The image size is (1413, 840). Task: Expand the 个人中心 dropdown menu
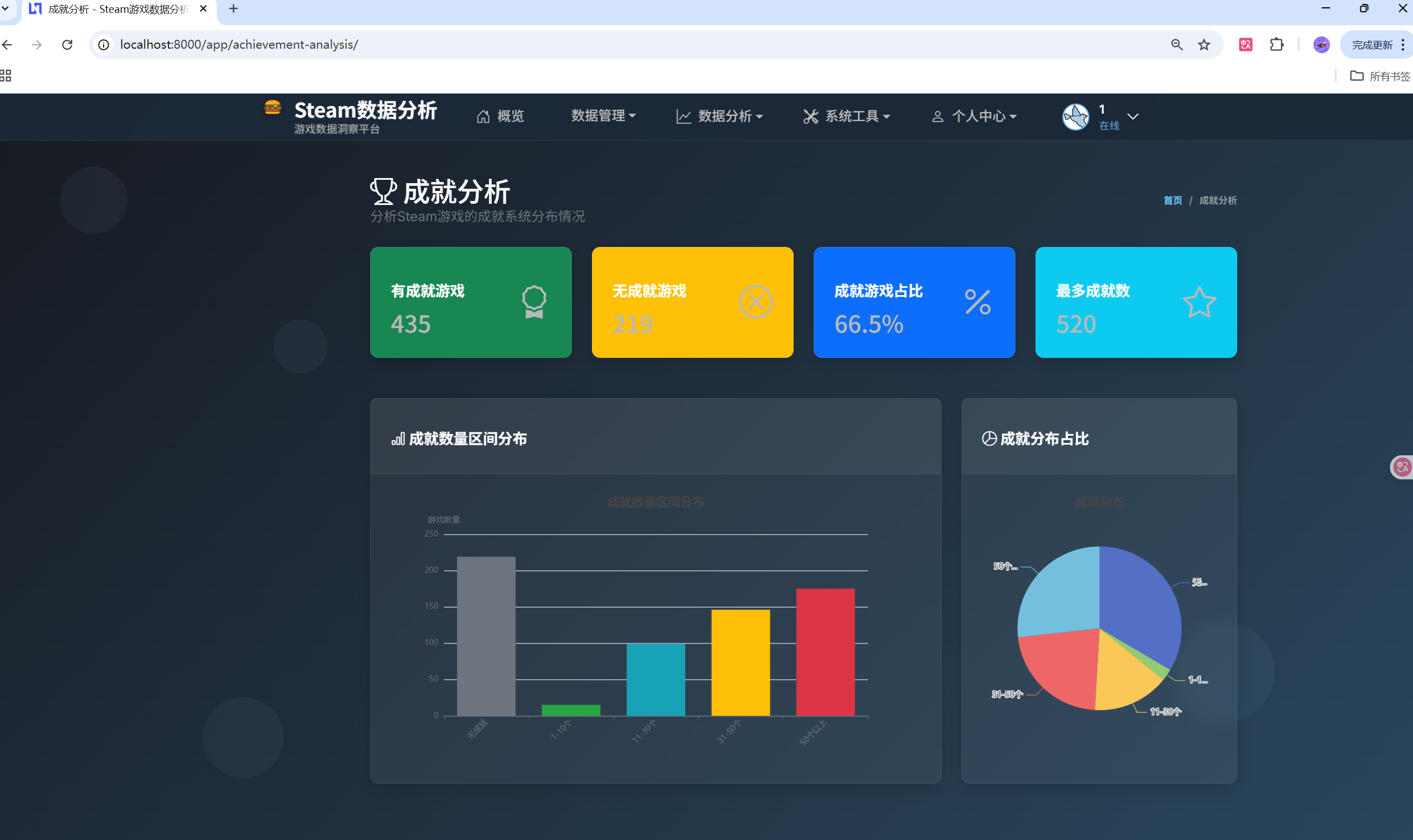pyautogui.click(x=974, y=116)
